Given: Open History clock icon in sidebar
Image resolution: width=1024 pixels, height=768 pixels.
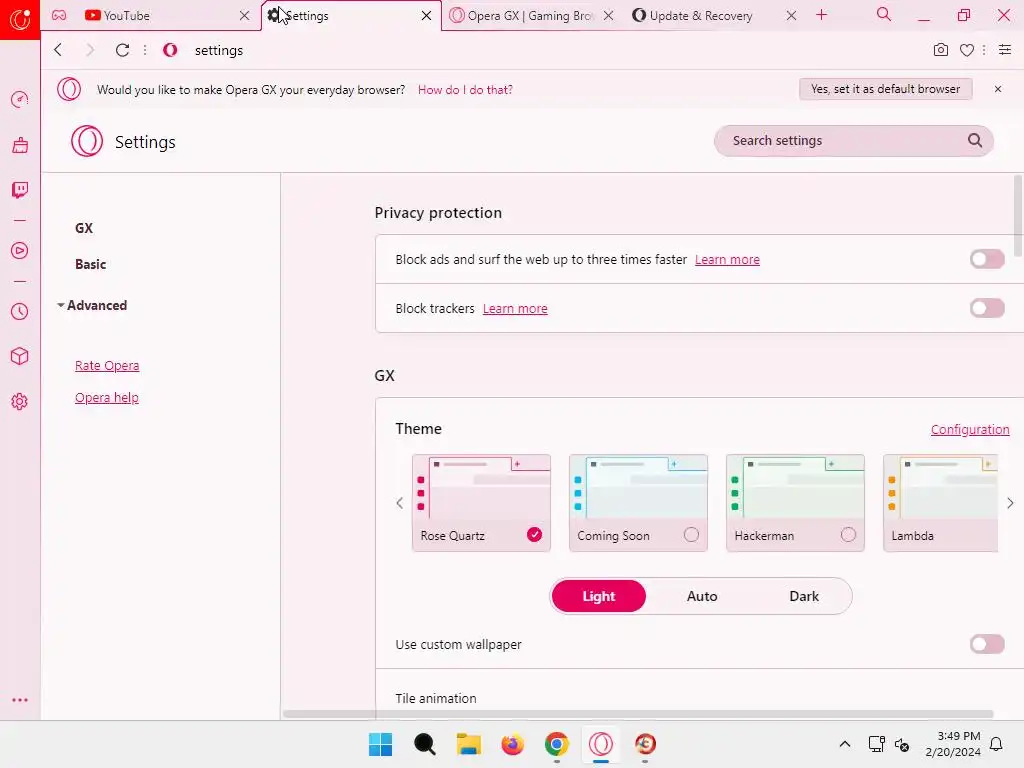Looking at the screenshot, I should pos(20,312).
